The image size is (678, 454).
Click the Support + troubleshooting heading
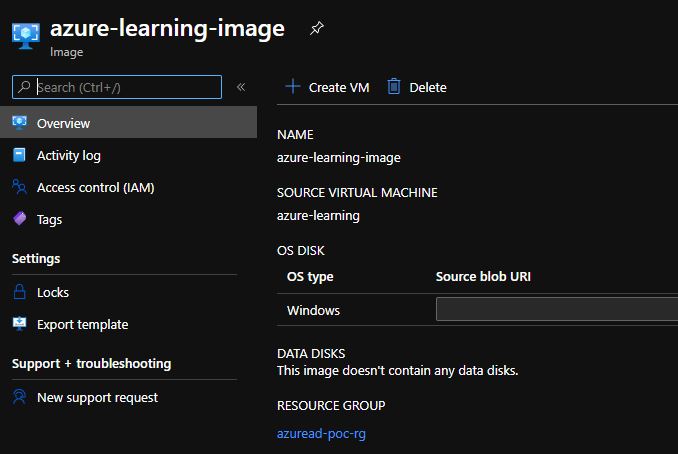[92, 364]
